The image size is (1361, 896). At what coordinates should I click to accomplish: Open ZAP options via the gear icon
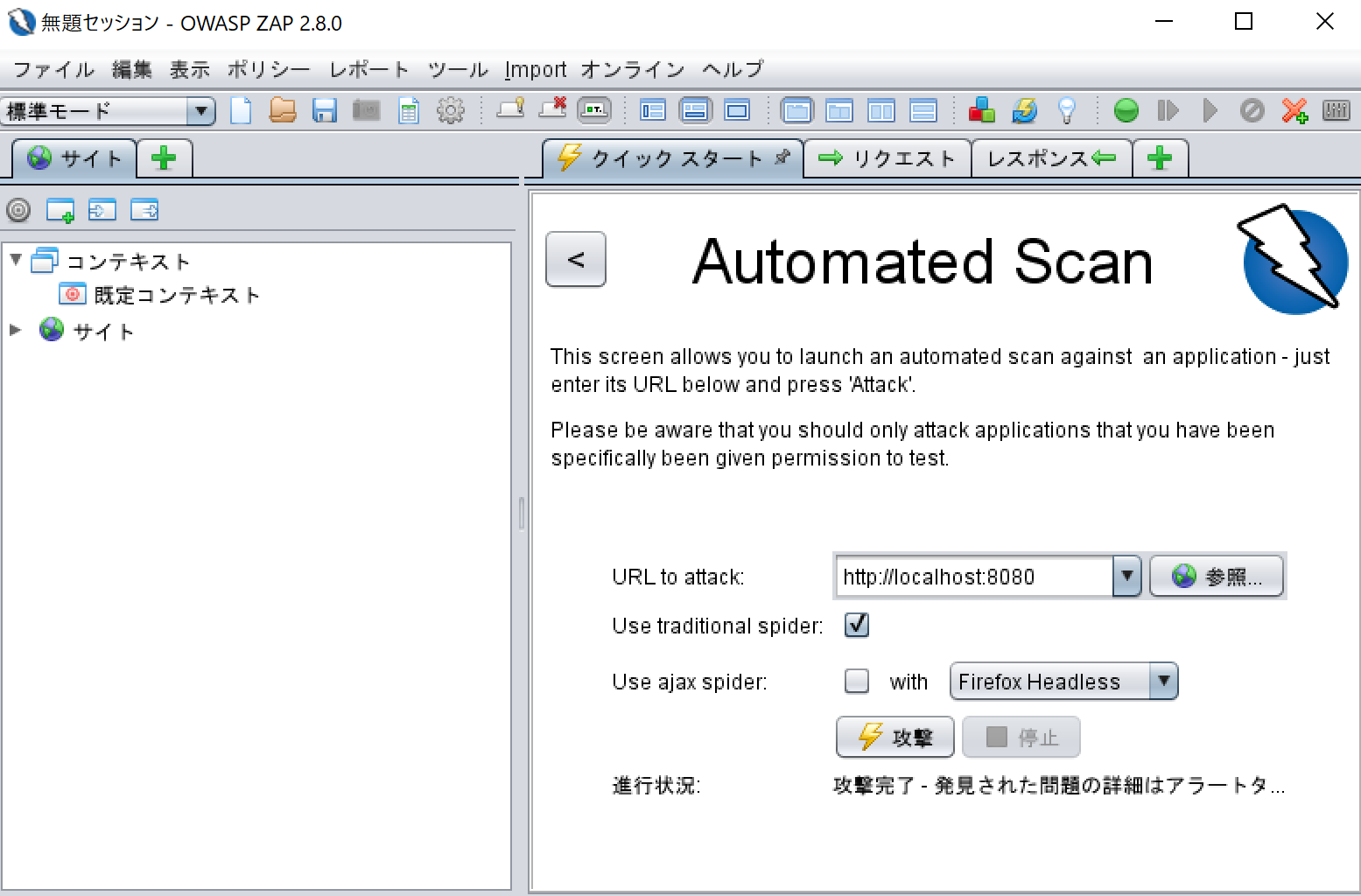click(450, 110)
